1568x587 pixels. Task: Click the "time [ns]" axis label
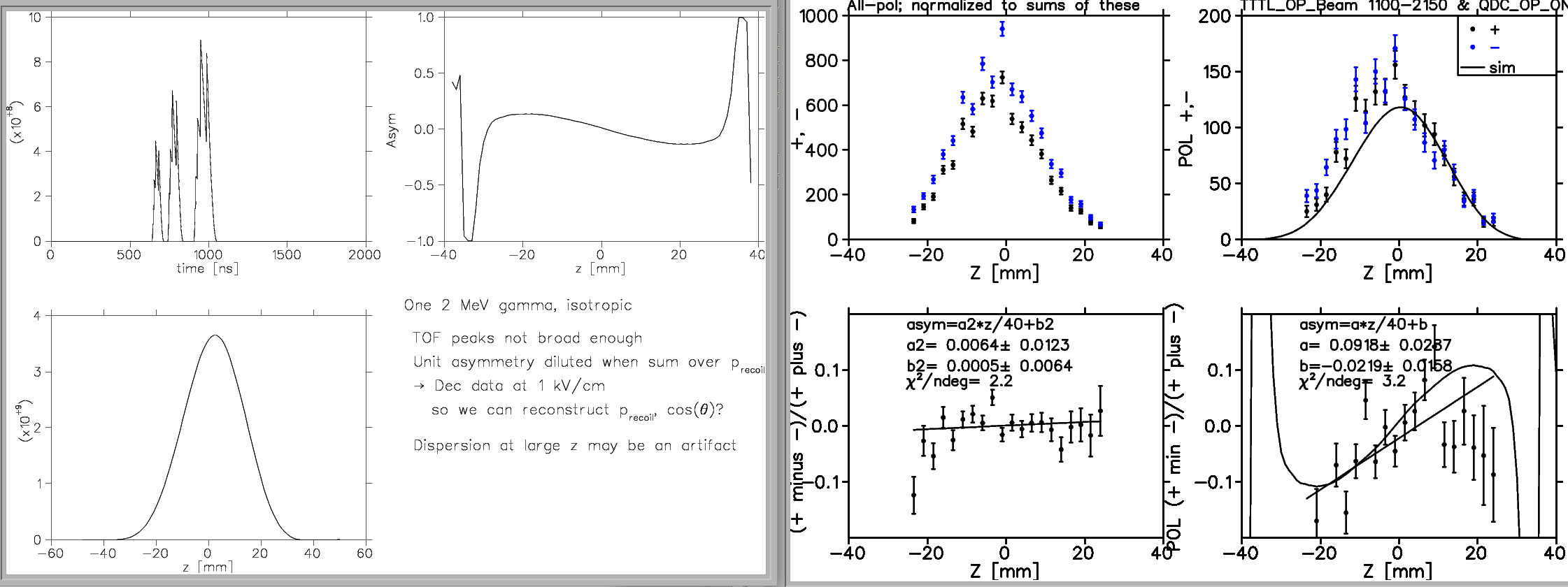(x=207, y=268)
